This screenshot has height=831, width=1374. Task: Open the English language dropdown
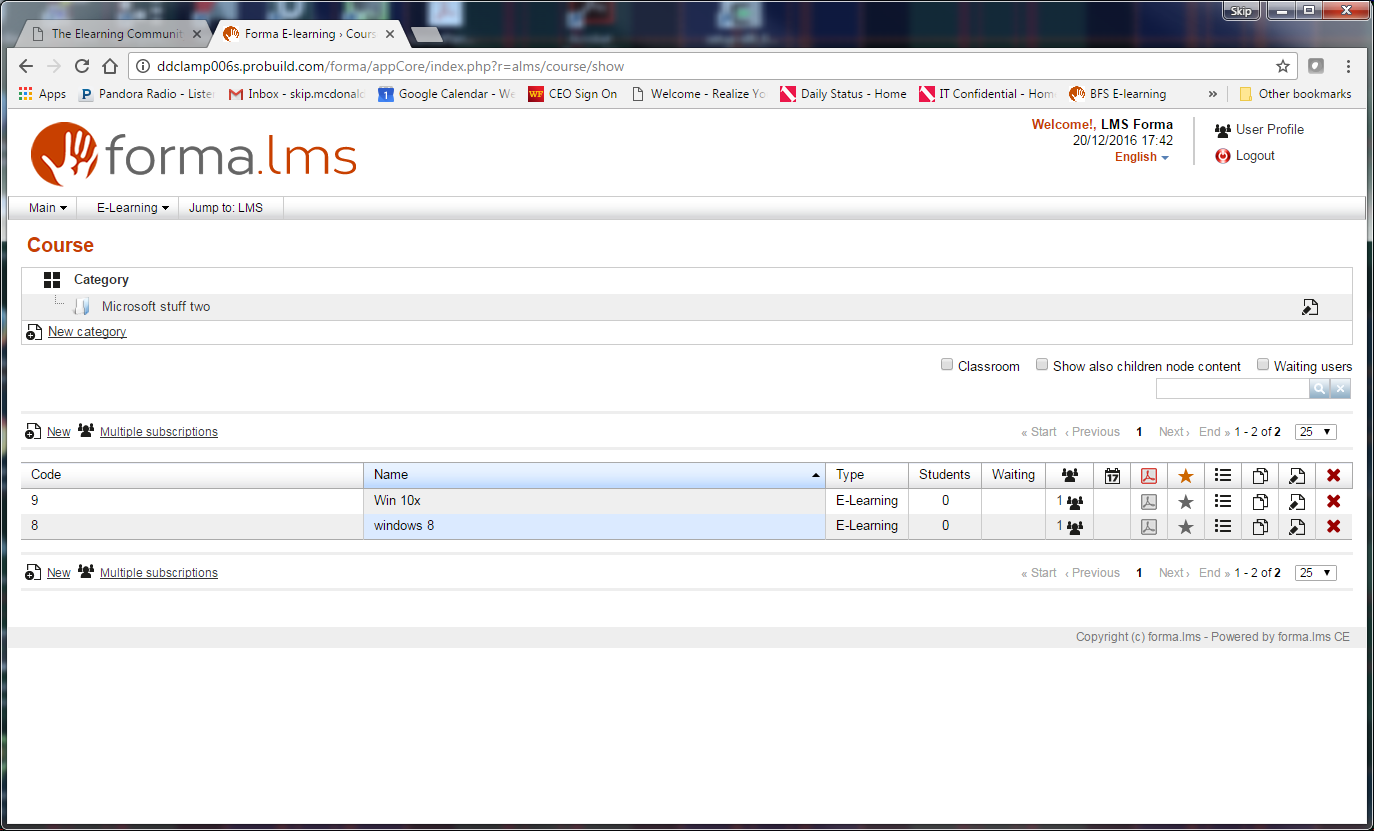coord(1141,157)
